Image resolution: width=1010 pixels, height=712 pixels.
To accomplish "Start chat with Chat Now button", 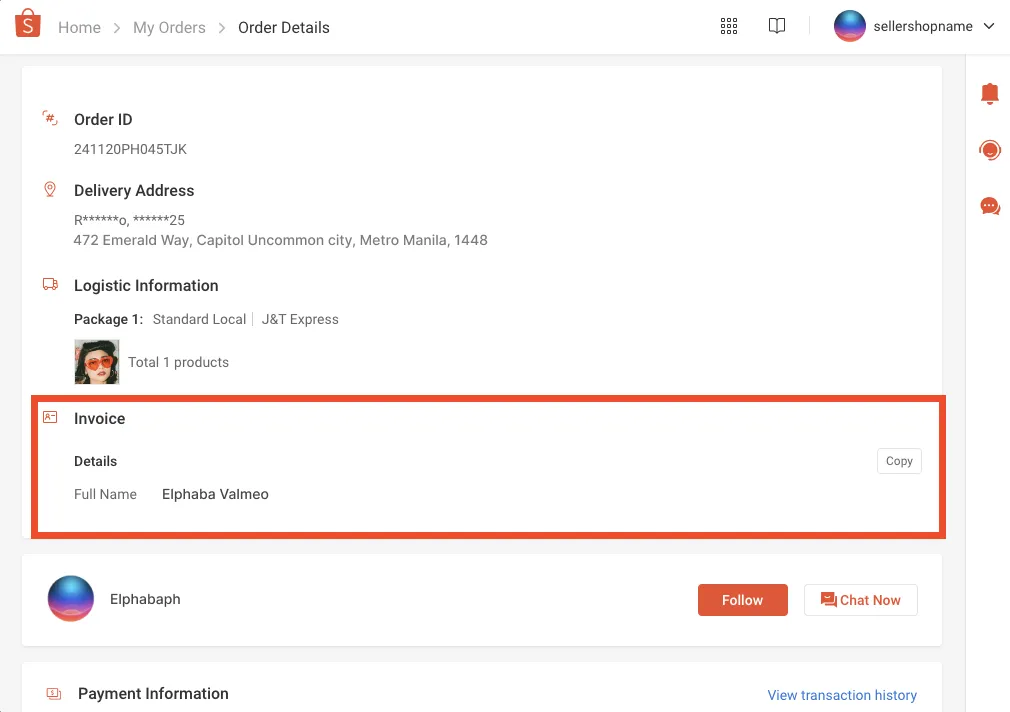I will (x=860, y=600).
